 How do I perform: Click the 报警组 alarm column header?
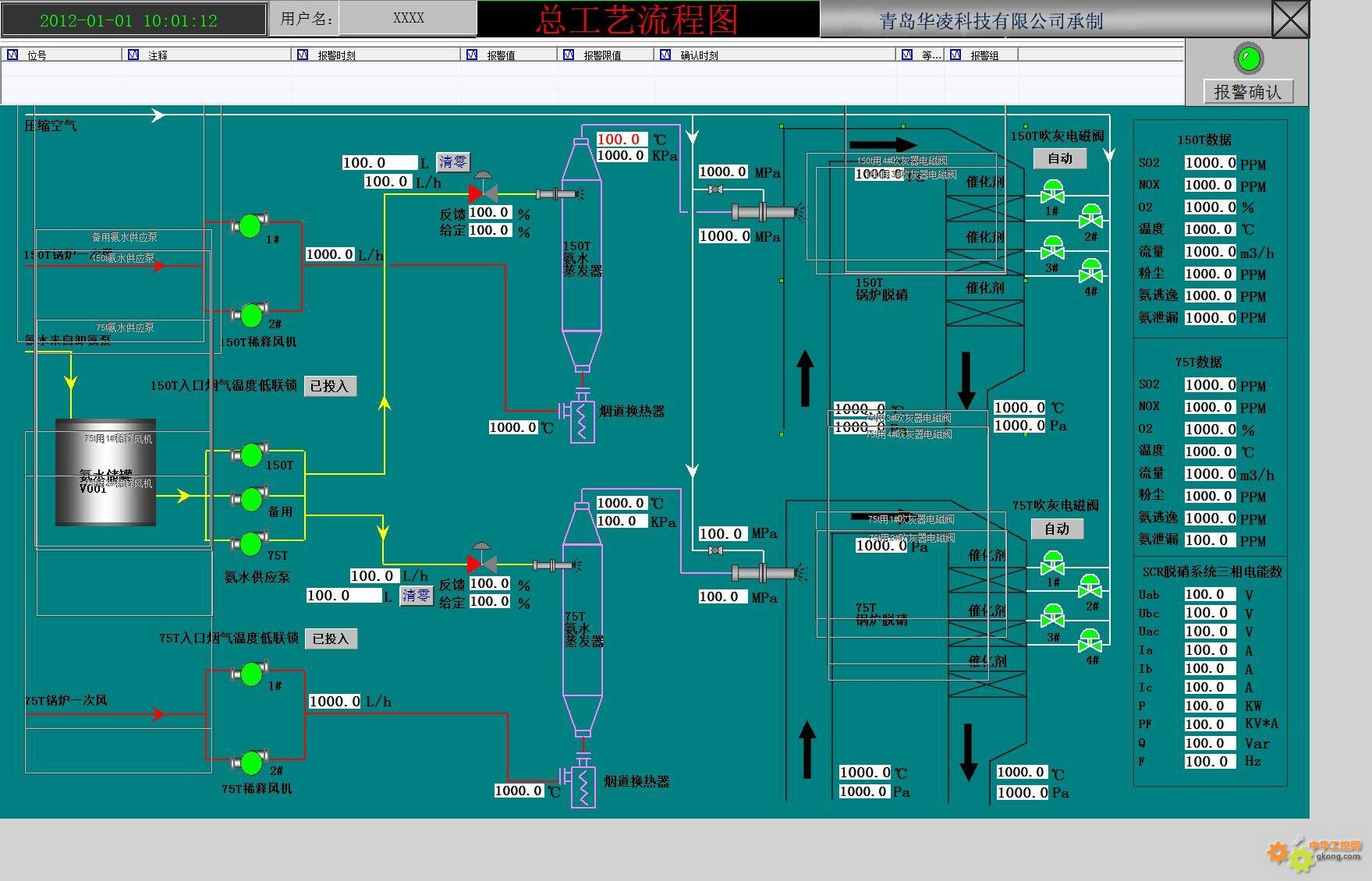tap(983, 55)
